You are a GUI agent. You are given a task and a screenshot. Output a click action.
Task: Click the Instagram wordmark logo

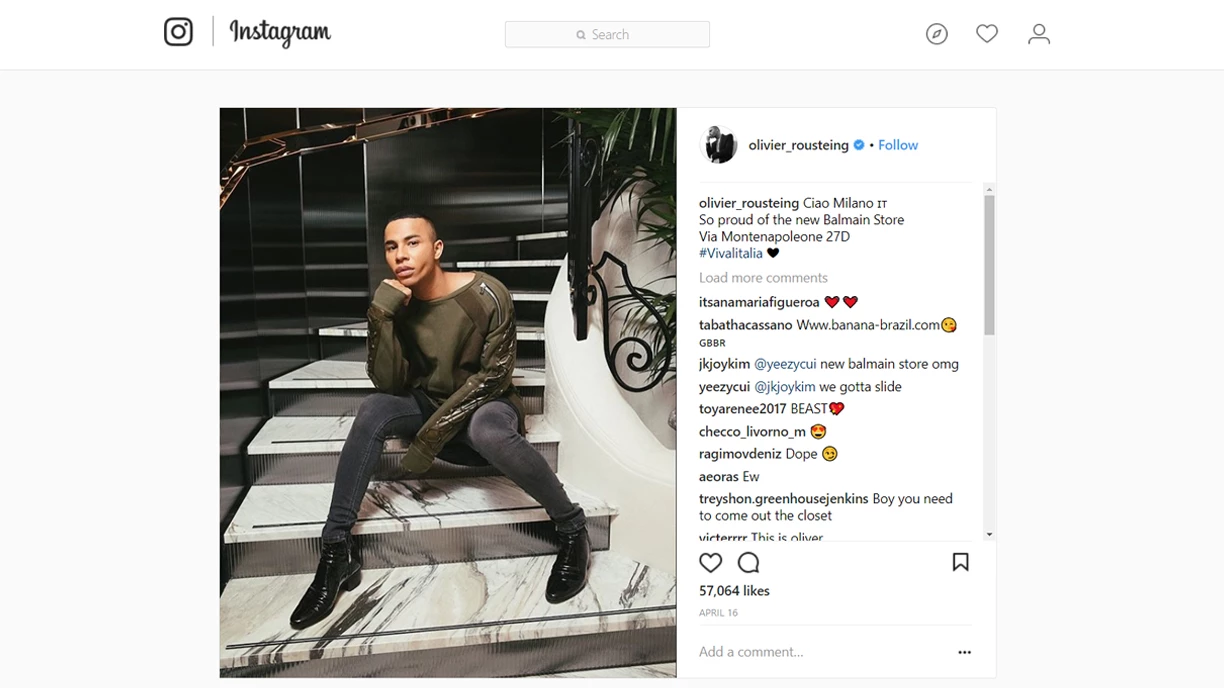280,33
